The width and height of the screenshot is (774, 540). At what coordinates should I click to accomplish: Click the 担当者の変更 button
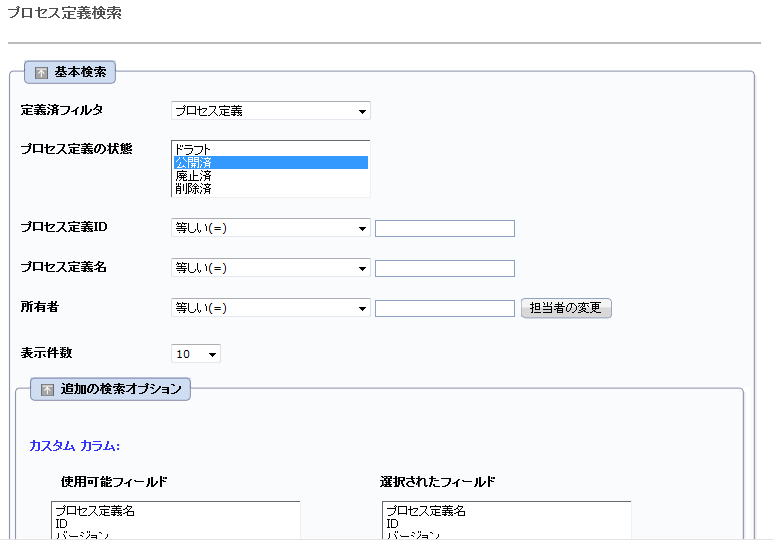pyautogui.click(x=566, y=308)
